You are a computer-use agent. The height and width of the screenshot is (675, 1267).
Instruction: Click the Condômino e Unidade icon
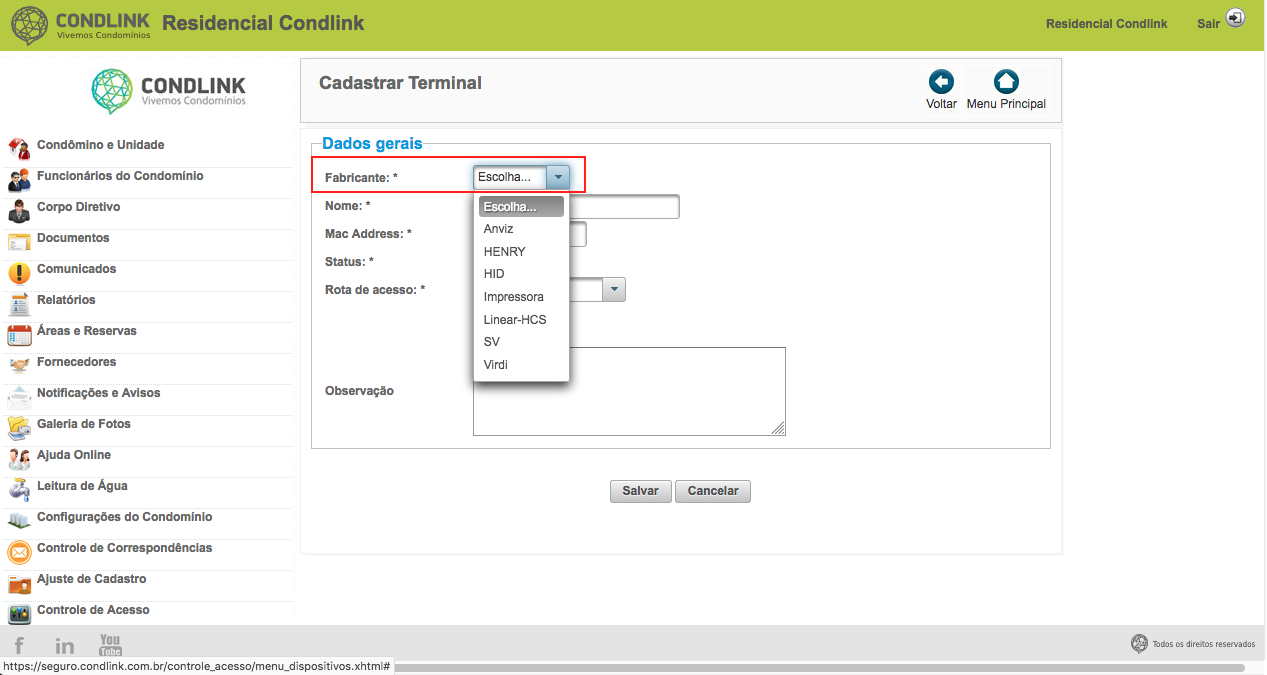coord(19,149)
